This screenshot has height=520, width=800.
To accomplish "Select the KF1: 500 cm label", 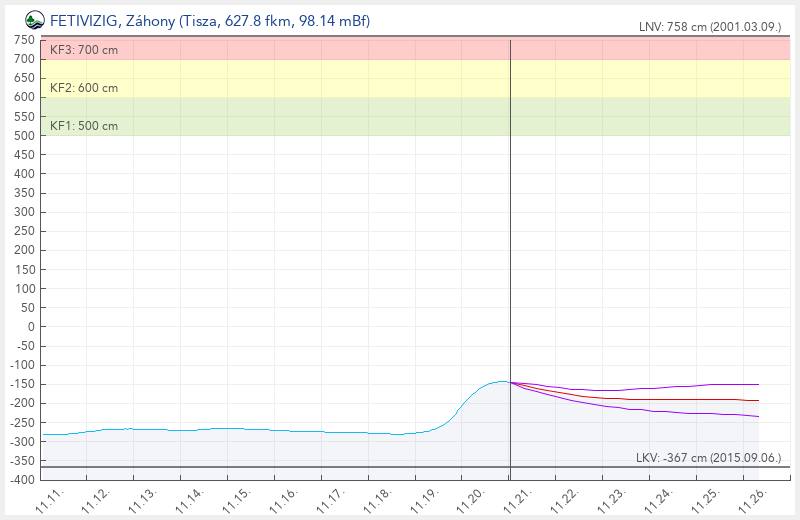I will coord(84,126).
